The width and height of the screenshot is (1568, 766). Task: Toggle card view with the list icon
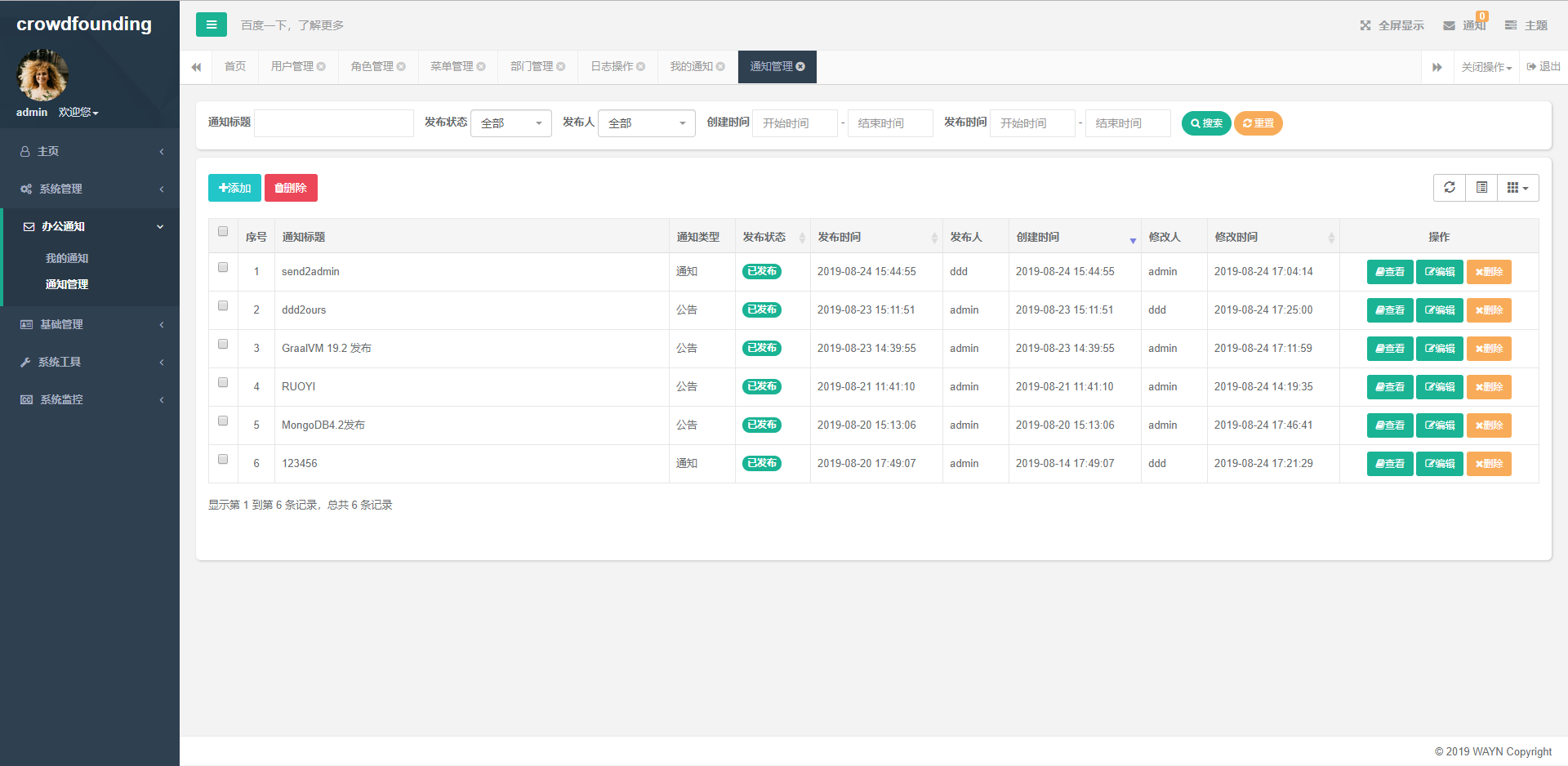point(1481,188)
